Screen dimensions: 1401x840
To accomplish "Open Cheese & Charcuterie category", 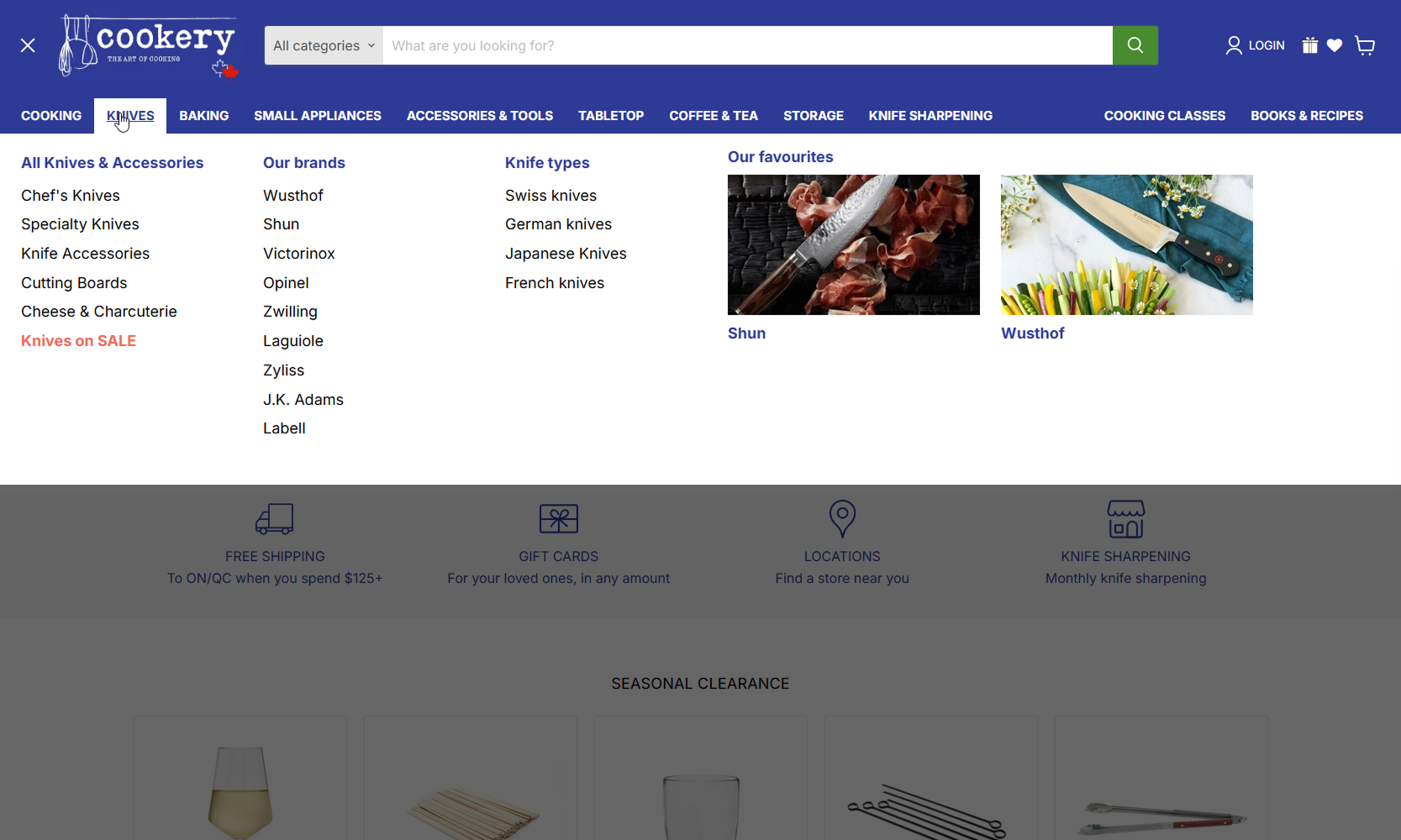I will click(x=99, y=312).
